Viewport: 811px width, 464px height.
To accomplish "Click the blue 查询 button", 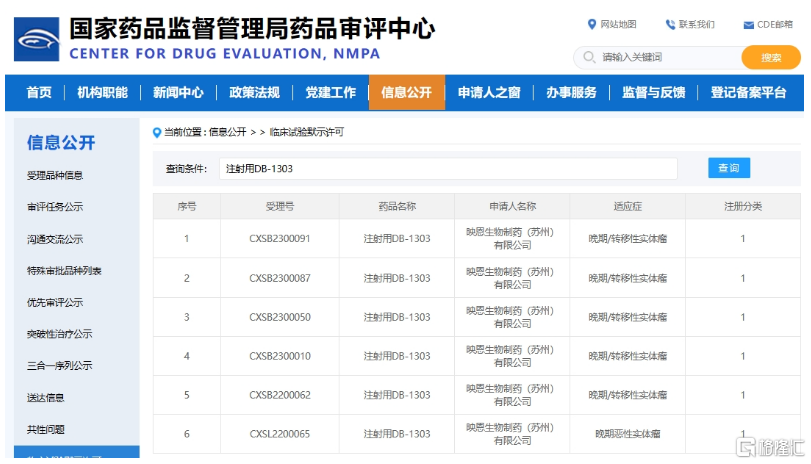I will pos(729,168).
